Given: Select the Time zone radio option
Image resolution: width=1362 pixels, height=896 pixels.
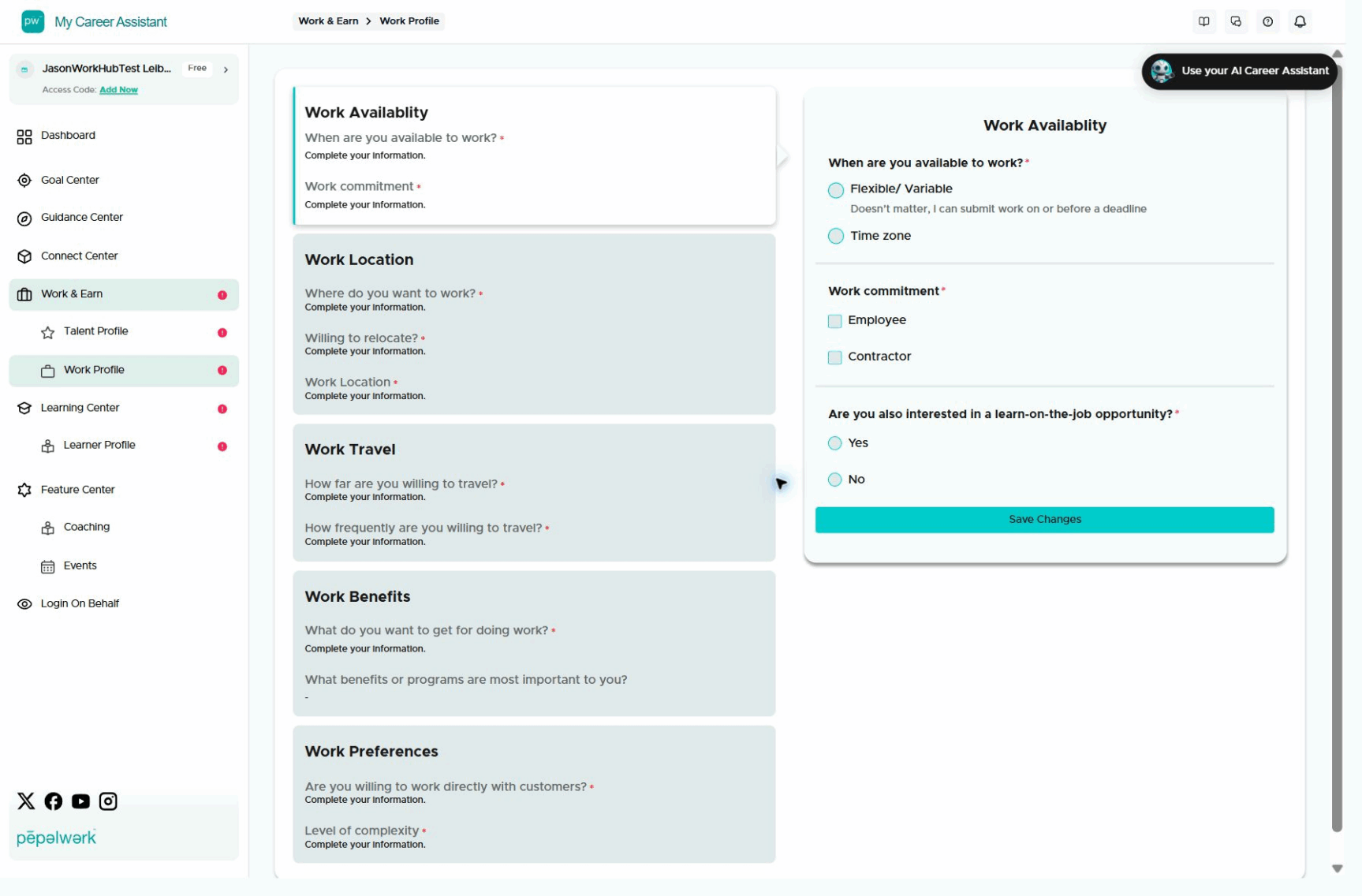Looking at the screenshot, I should (x=836, y=236).
